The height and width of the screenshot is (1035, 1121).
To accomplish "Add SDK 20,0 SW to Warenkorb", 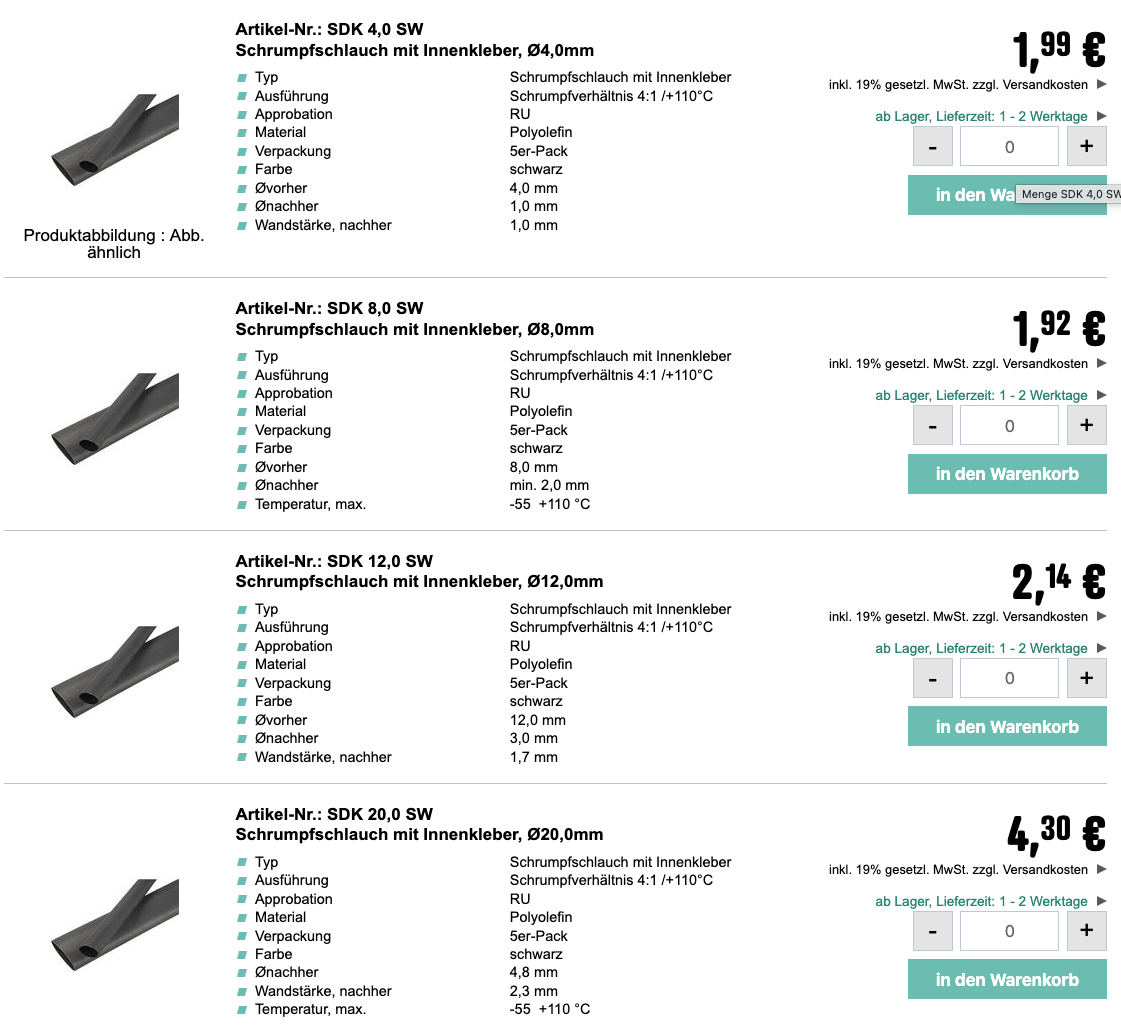I will click(1007, 980).
